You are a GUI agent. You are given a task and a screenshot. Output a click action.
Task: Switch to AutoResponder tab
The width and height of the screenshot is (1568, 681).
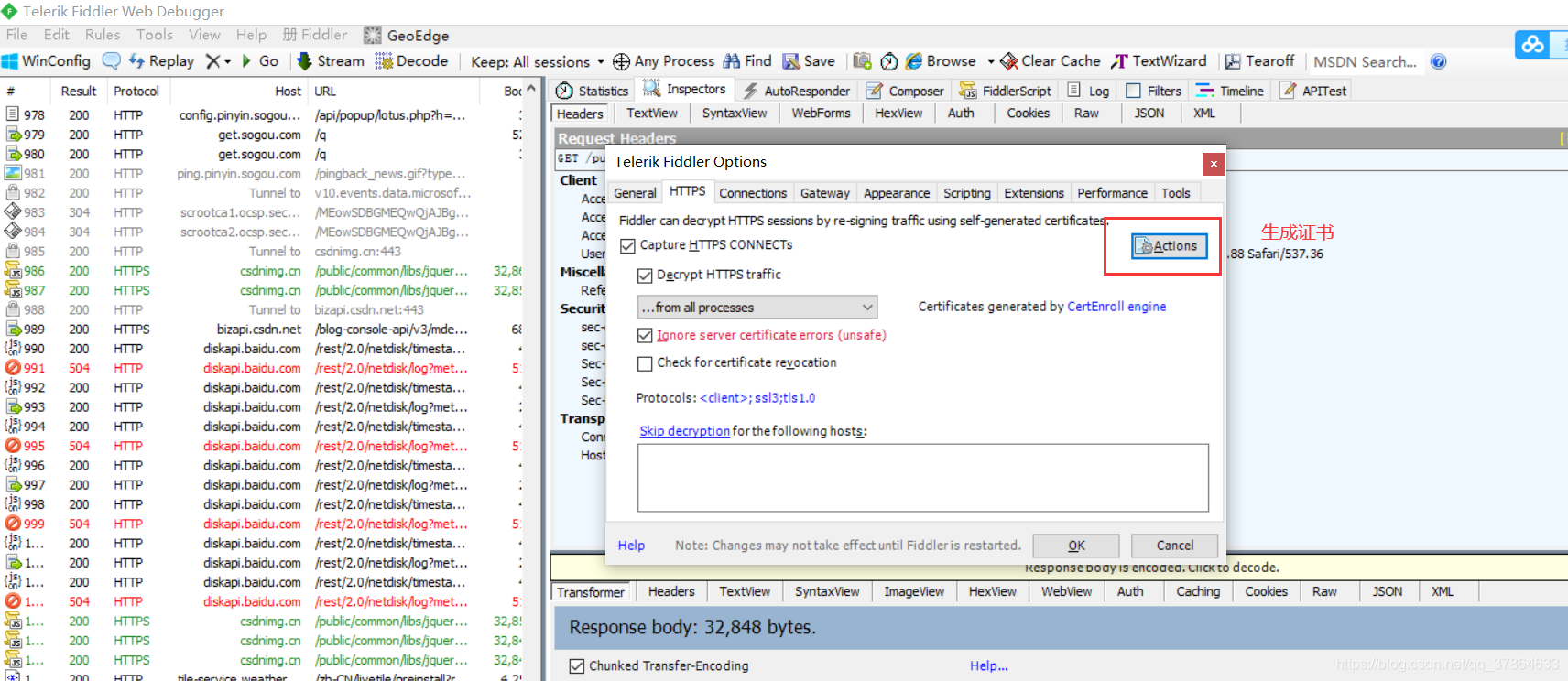pos(796,91)
